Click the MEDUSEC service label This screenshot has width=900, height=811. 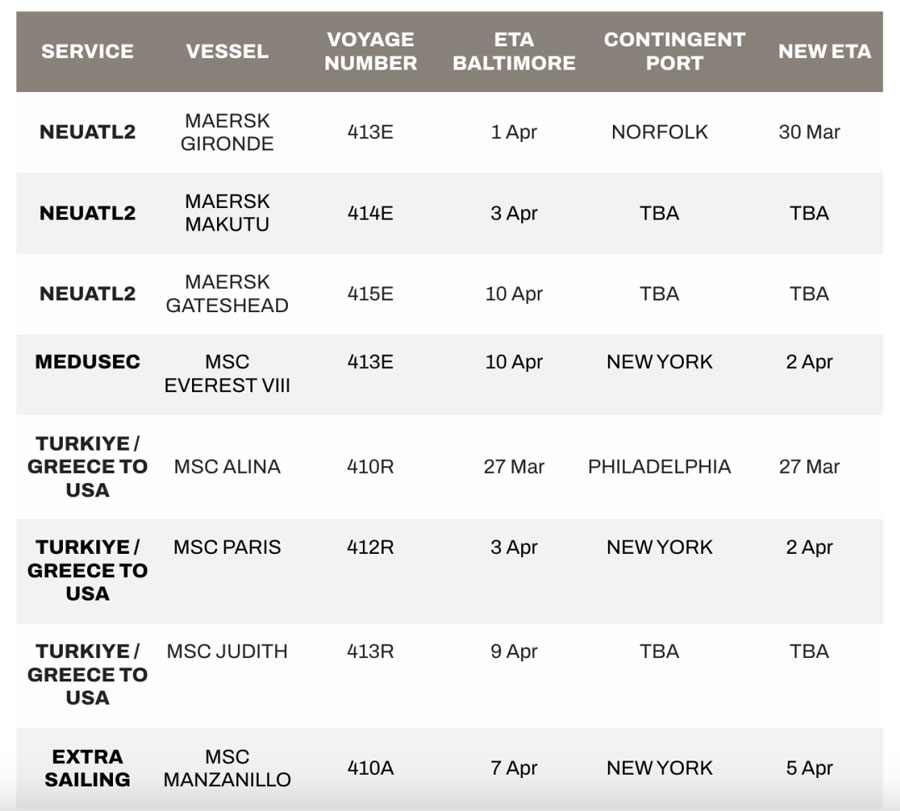[x=87, y=362]
